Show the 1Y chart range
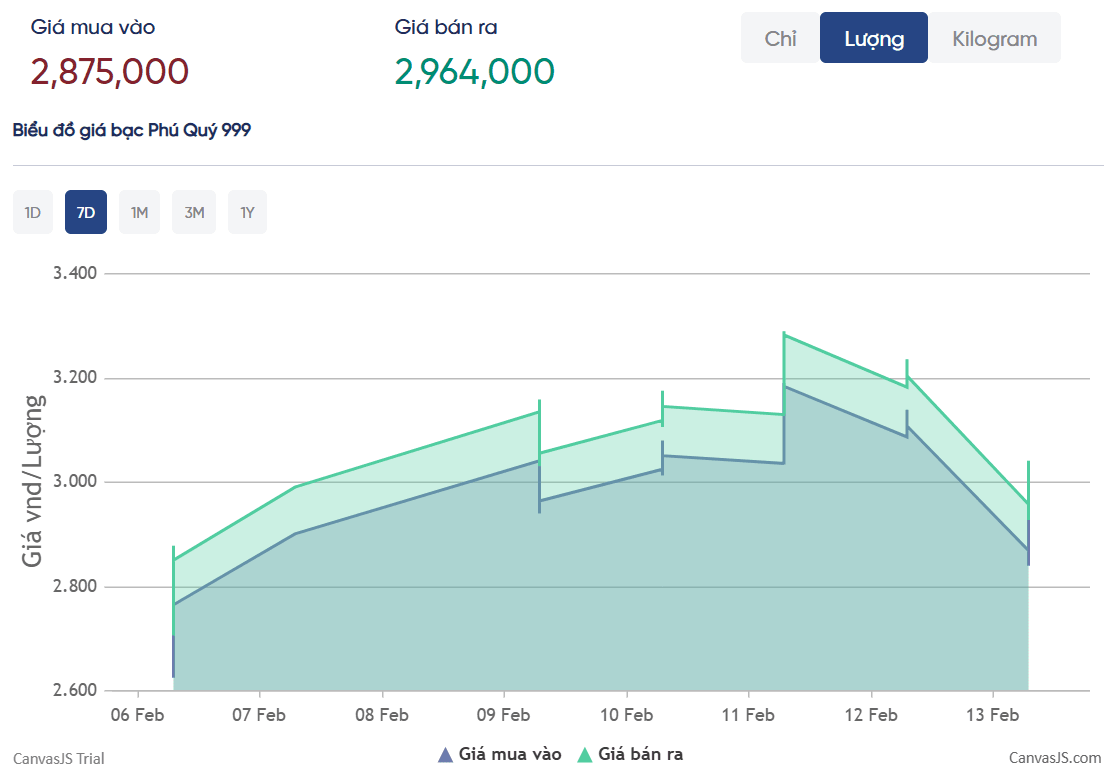Screen dimensions: 1108x769 (x=247, y=212)
